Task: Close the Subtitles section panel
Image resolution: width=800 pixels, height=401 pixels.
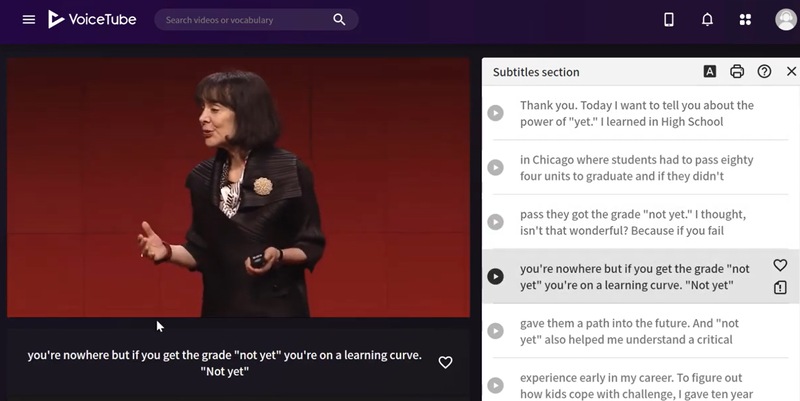Action: 791,71
